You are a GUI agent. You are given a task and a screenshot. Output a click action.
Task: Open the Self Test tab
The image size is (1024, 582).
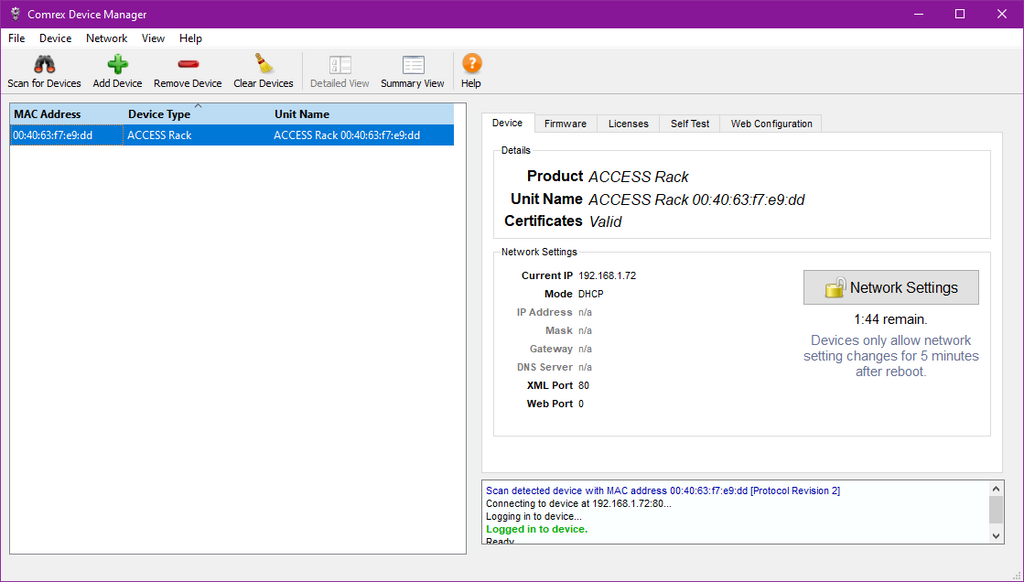click(x=690, y=123)
